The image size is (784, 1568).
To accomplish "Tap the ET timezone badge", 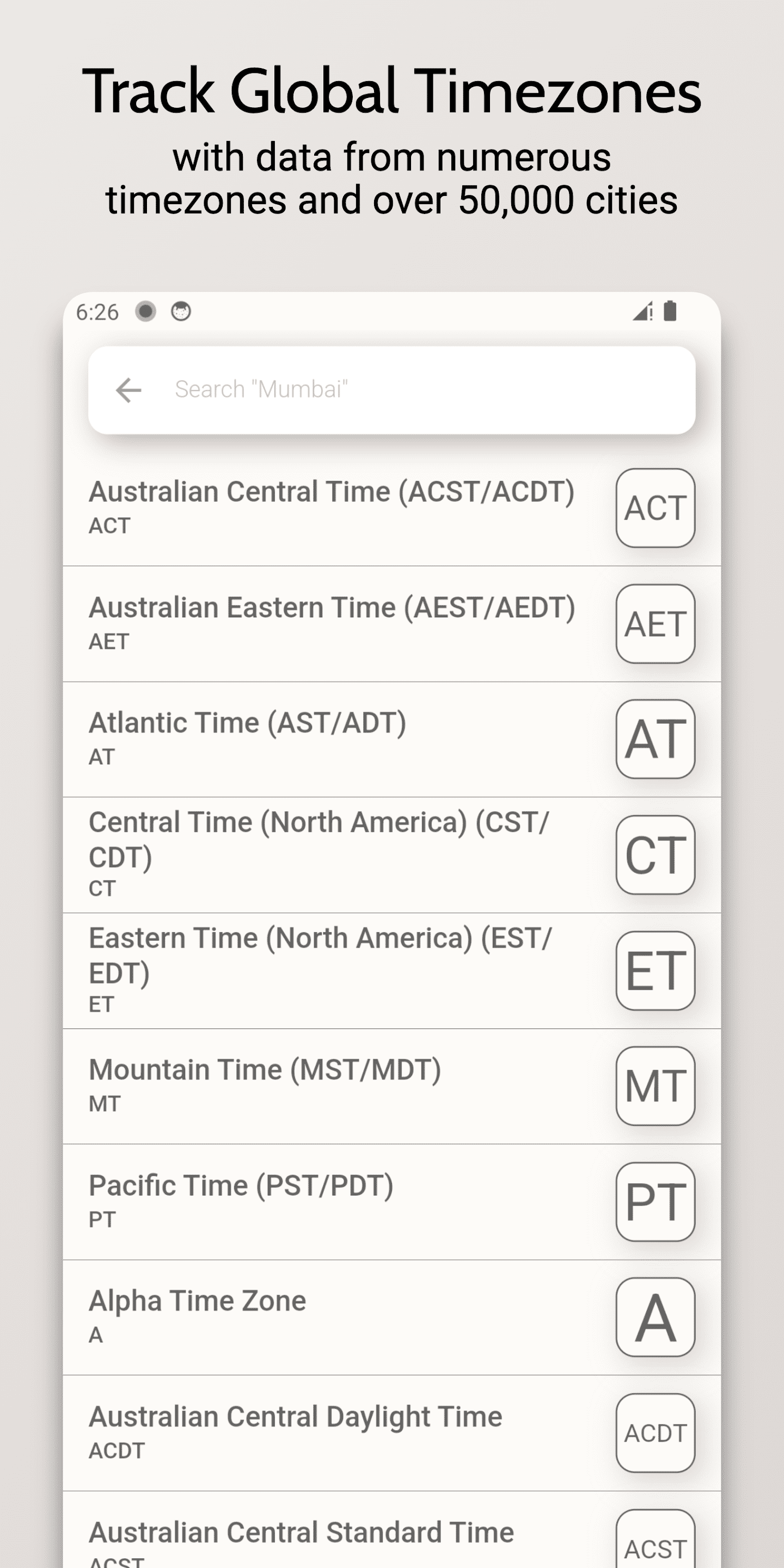I will coord(655,970).
